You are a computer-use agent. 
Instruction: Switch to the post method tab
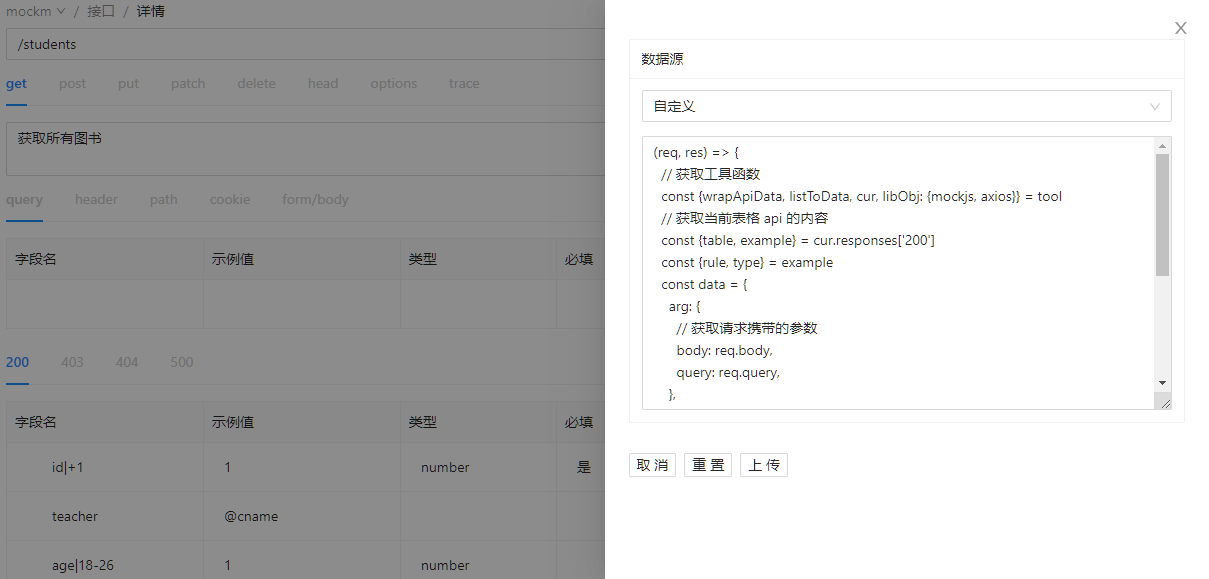[x=72, y=84]
